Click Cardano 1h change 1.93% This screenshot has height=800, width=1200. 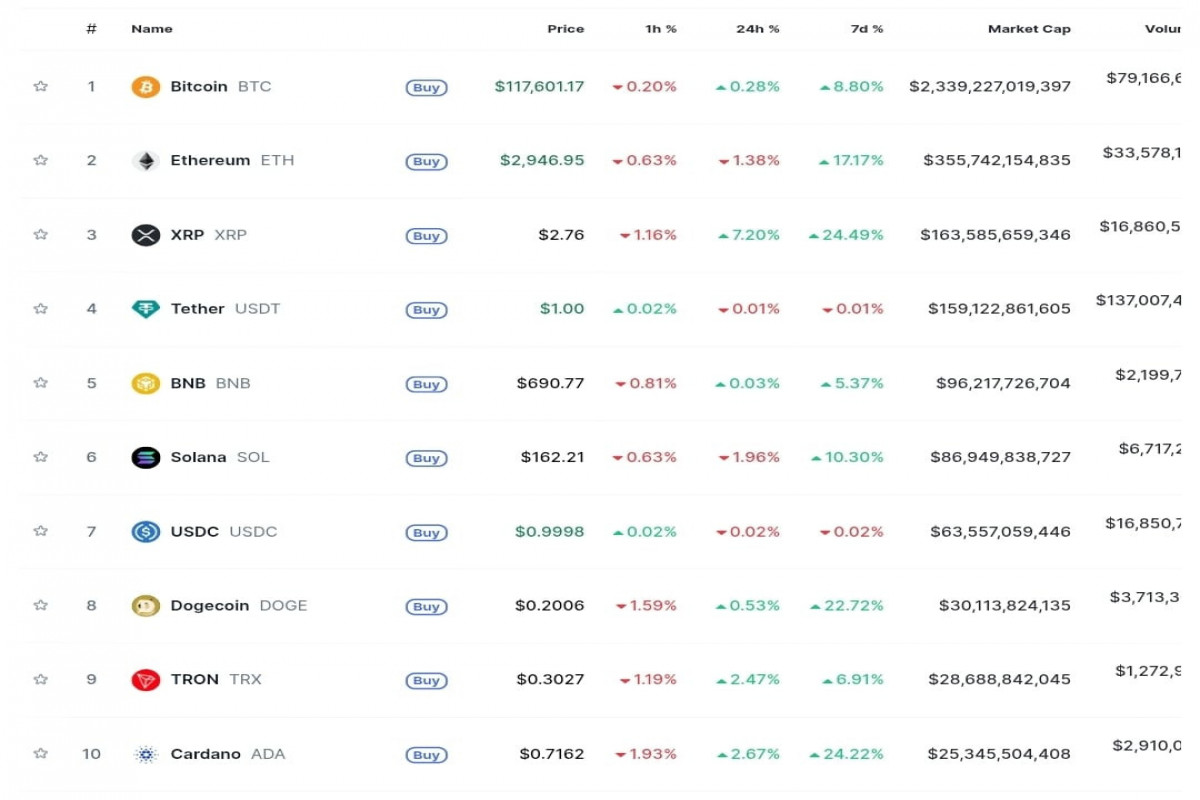click(646, 754)
